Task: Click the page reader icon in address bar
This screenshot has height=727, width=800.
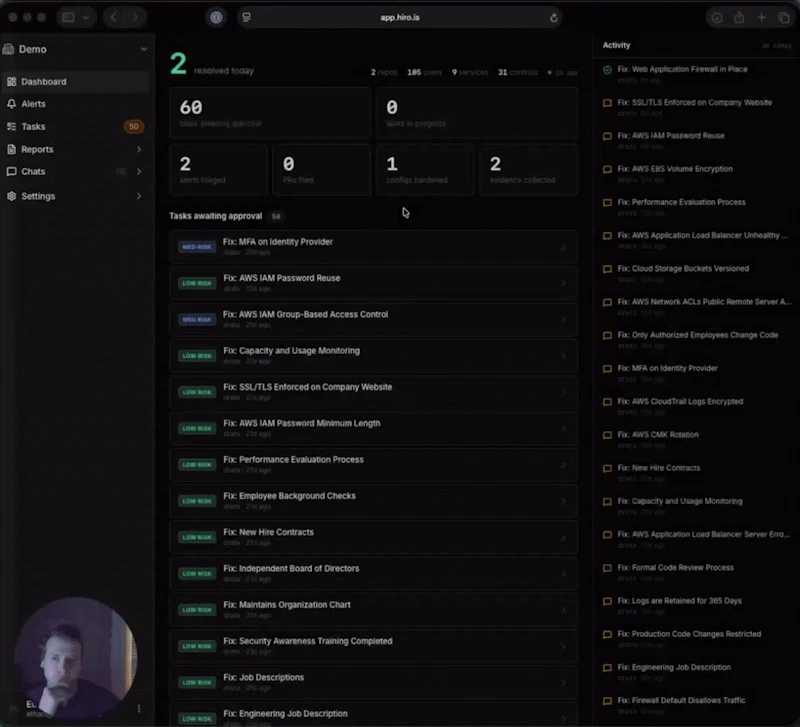Action: pyautogui.click(x=246, y=17)
